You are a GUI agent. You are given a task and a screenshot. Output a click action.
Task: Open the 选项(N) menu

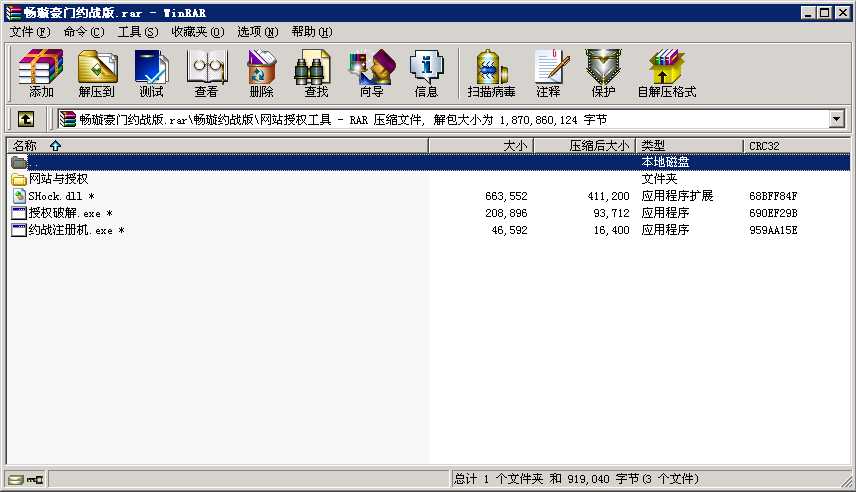click(x=257, y=32)
